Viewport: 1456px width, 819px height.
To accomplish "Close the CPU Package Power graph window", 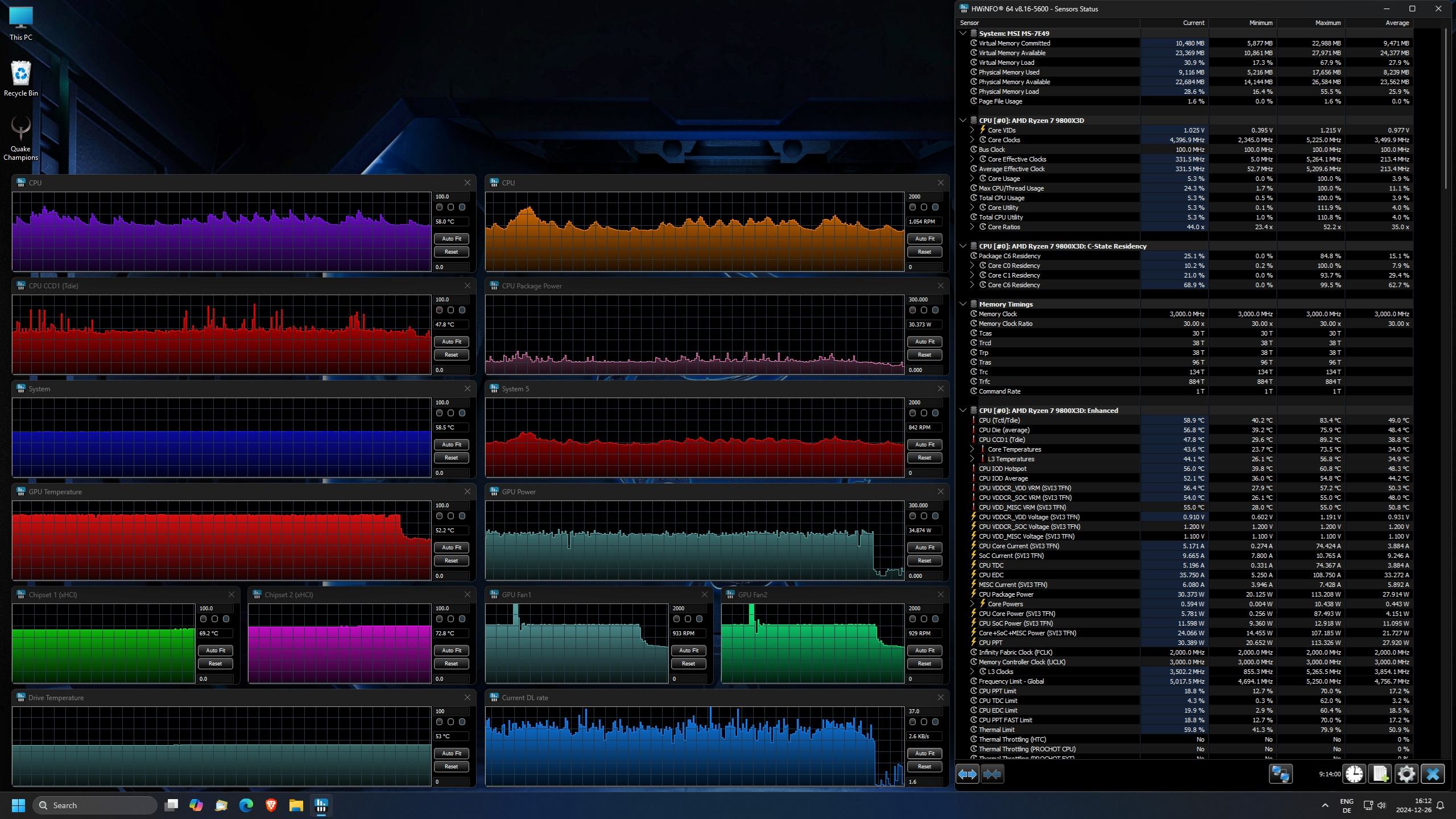I will (x=940, y=286).
